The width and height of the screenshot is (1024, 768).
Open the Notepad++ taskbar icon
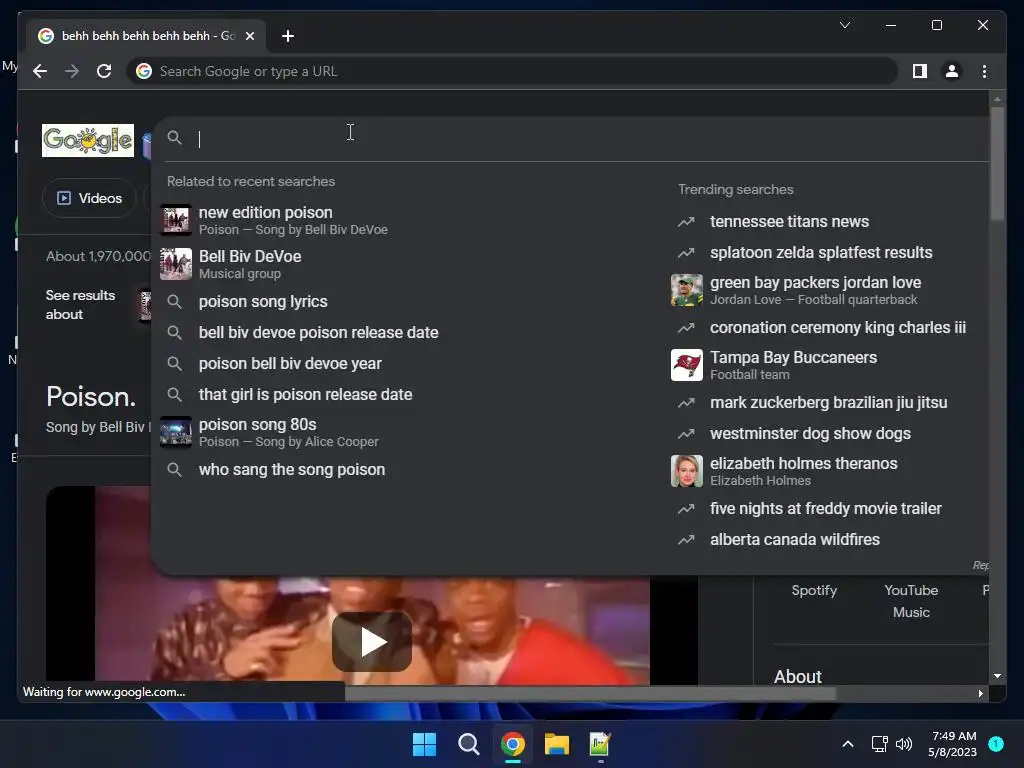pos(600,744)
